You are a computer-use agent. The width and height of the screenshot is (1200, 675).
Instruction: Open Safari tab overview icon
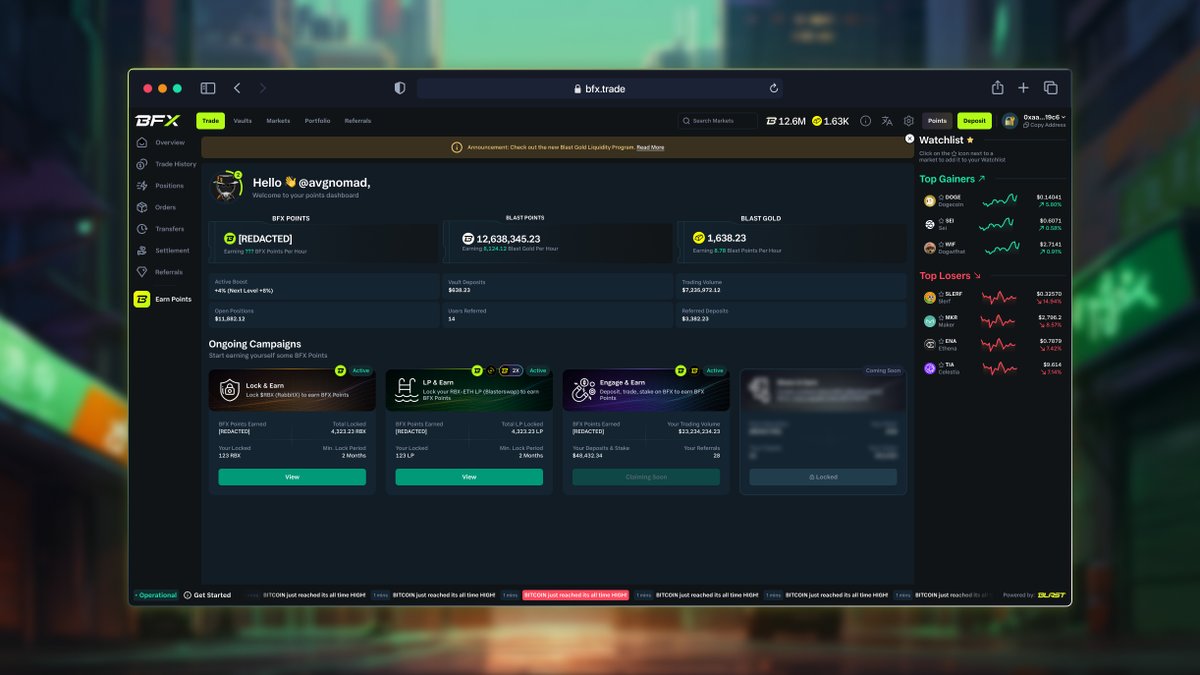(1051, 88)
